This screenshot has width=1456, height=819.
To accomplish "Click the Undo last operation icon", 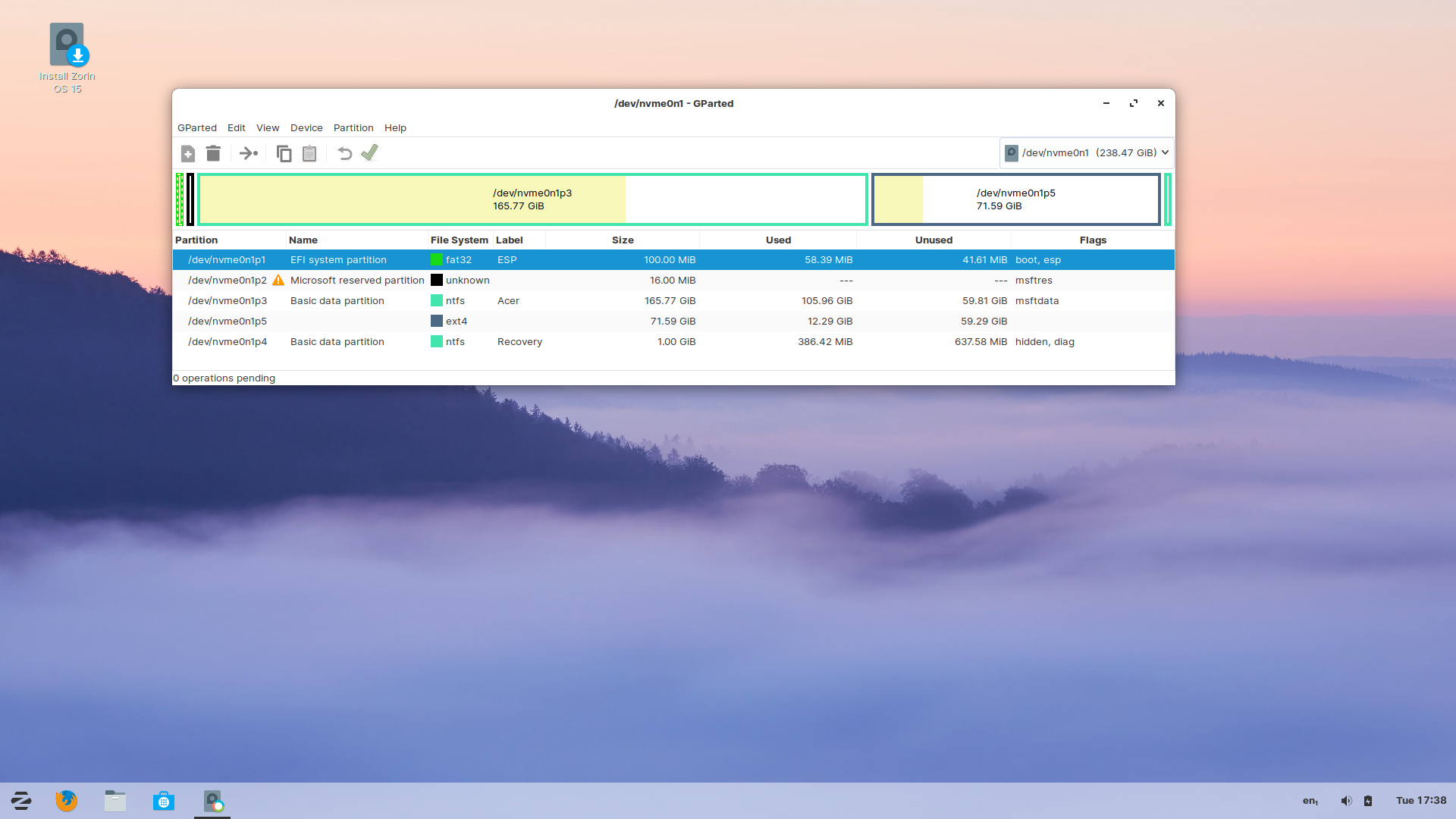I will click(344, 154).
